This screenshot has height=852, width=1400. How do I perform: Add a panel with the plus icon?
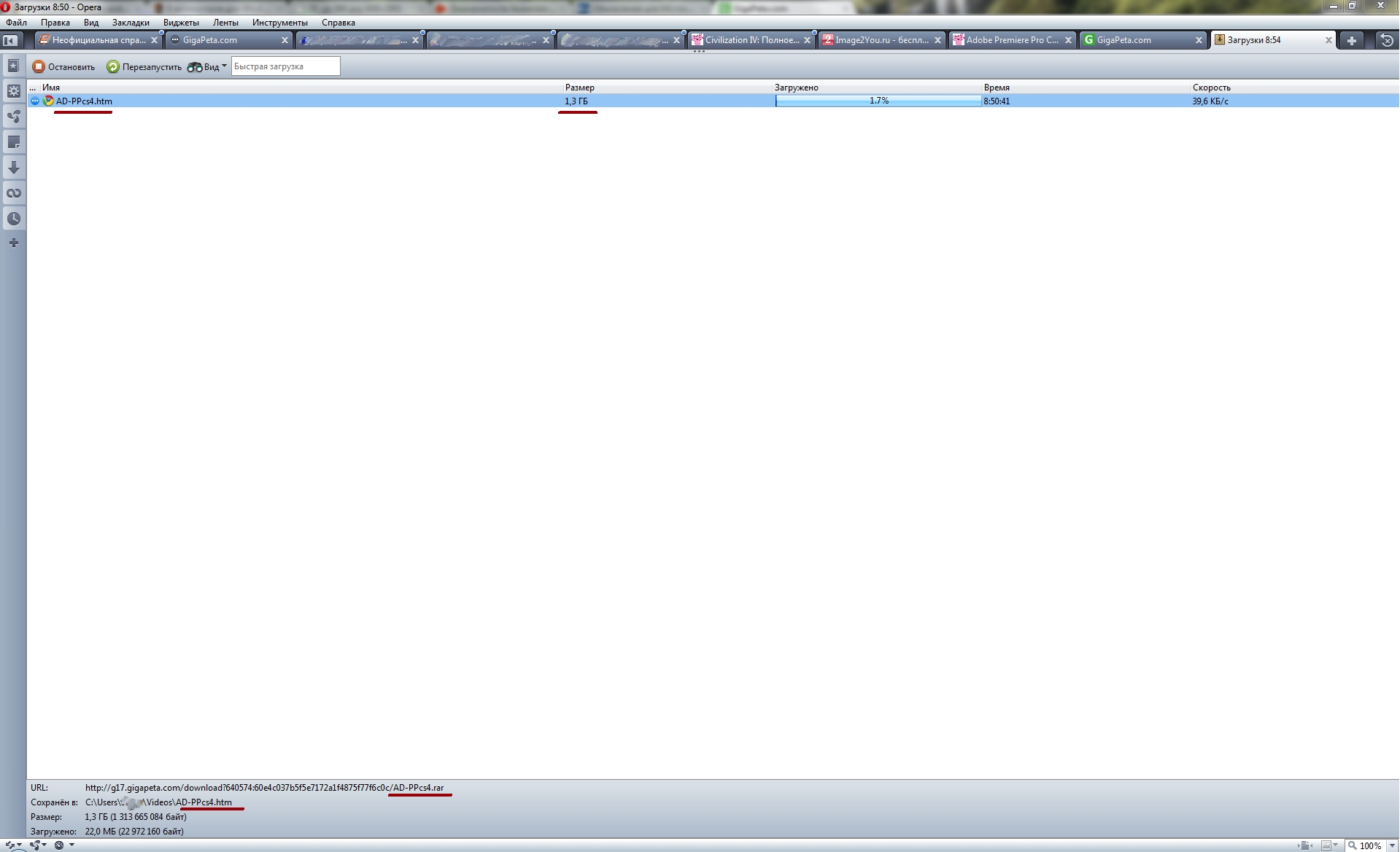pyautogui.click(x=13, y=243)
